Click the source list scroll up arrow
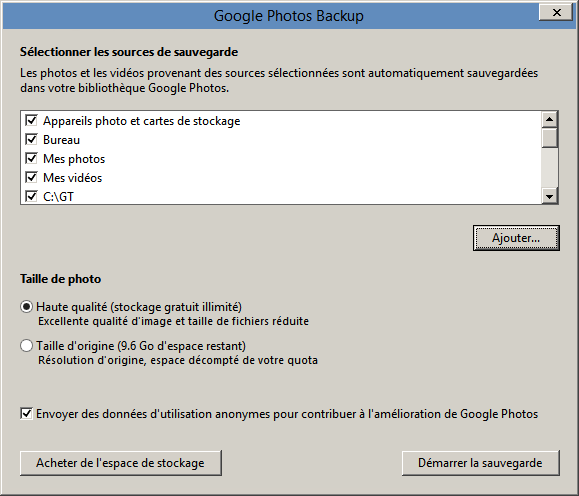 (549, 119)
